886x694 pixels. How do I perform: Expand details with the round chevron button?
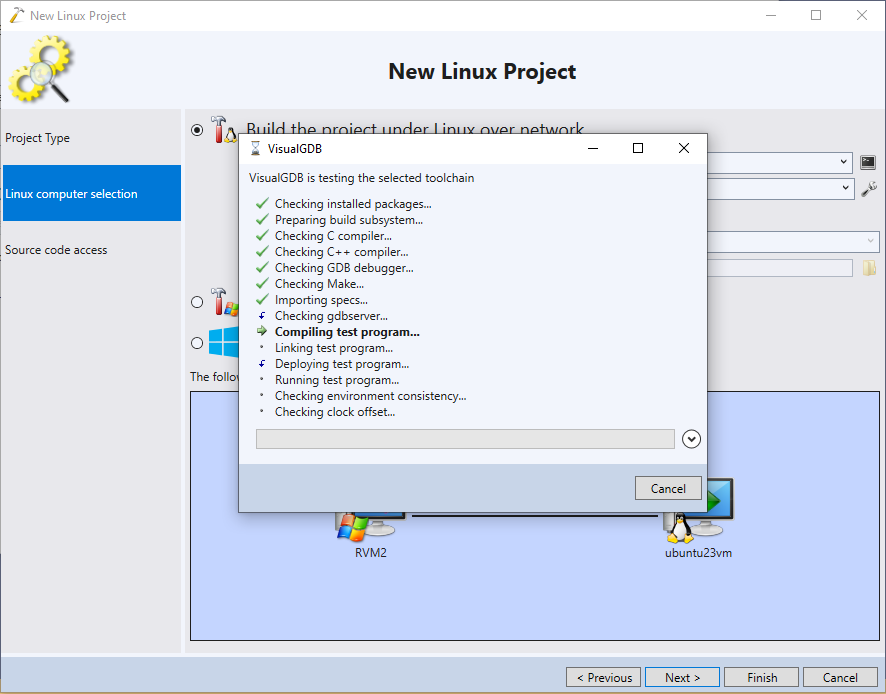(691, 439)
